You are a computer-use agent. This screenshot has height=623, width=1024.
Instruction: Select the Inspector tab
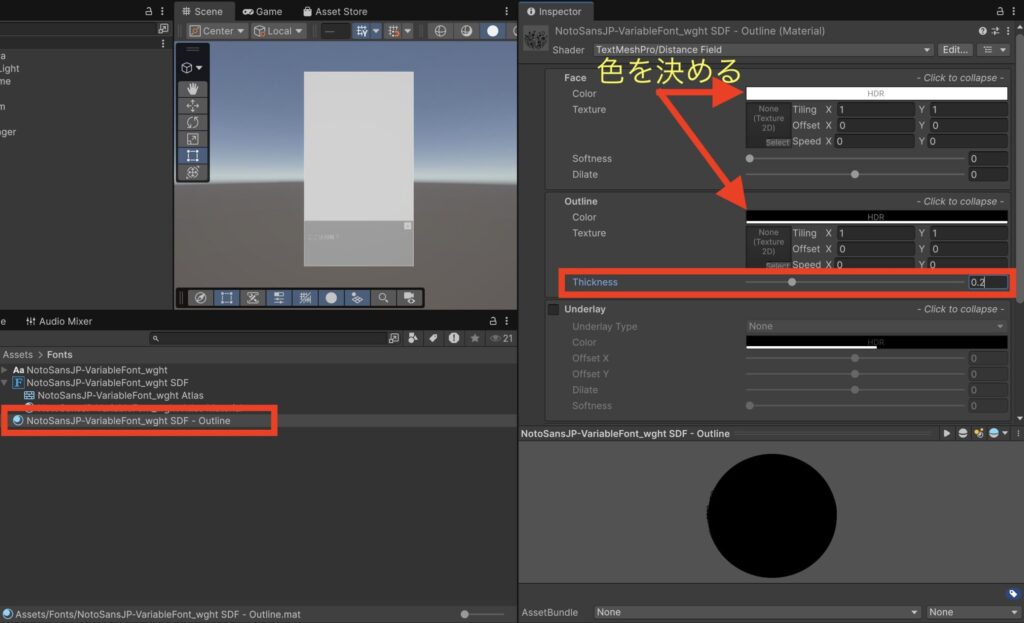pos(554,11)
